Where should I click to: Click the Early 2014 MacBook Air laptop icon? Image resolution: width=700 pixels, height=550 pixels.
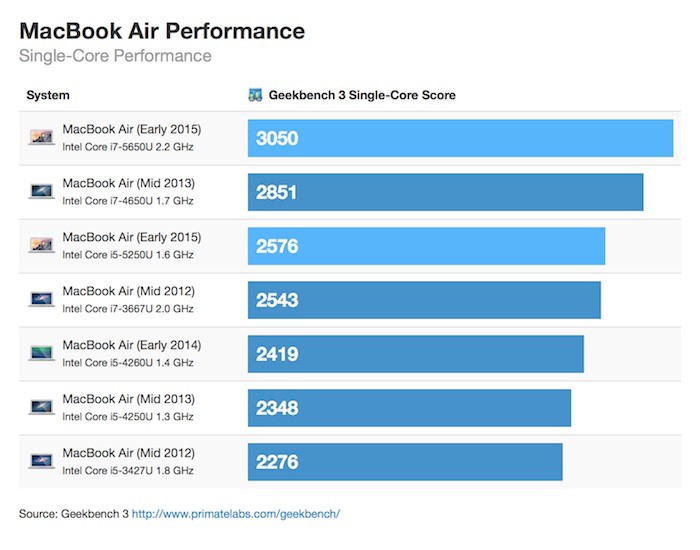coord(42,353)
